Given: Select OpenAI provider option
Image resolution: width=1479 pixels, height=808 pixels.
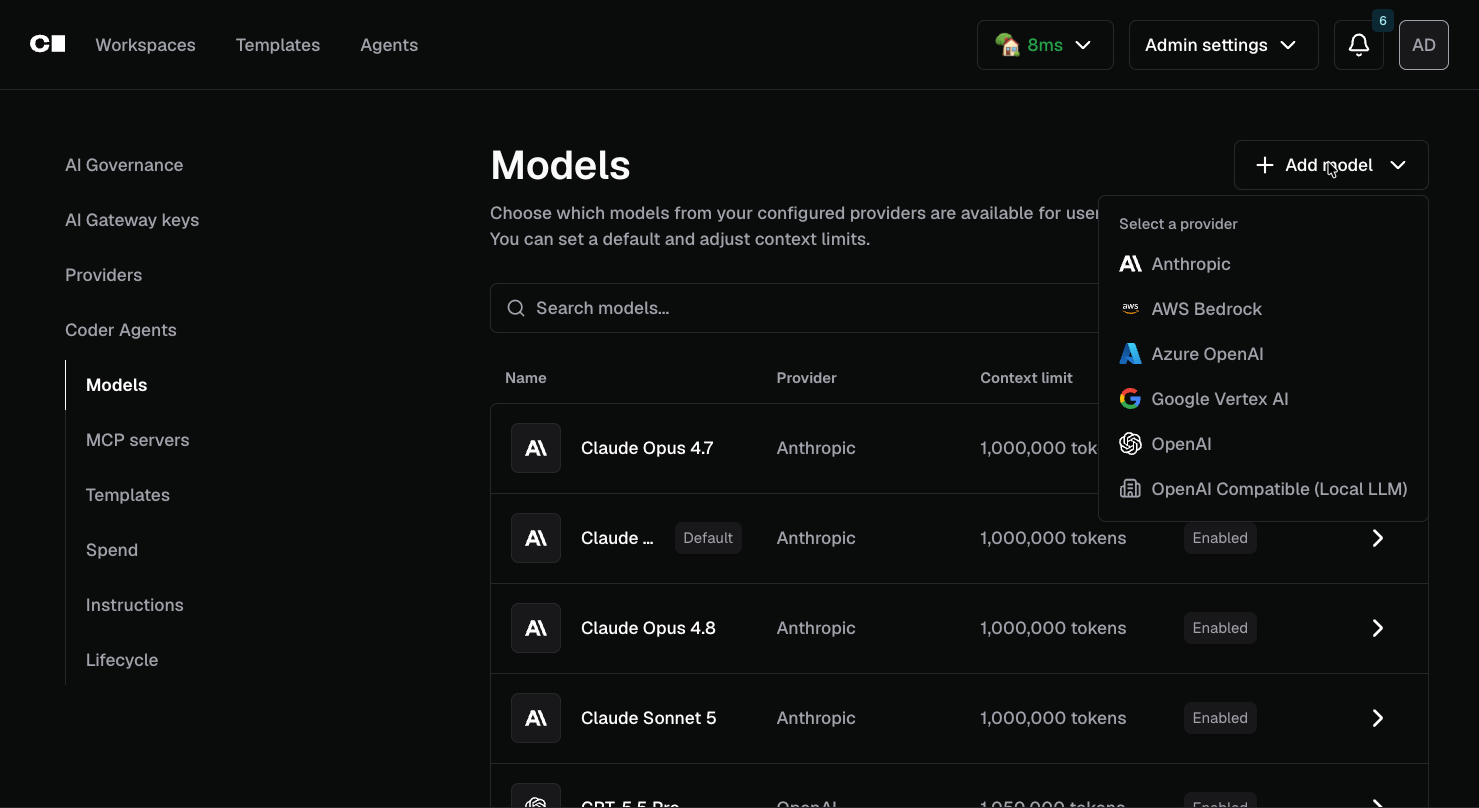Looking at the screenshot, I should click(x=1263, y=444).
